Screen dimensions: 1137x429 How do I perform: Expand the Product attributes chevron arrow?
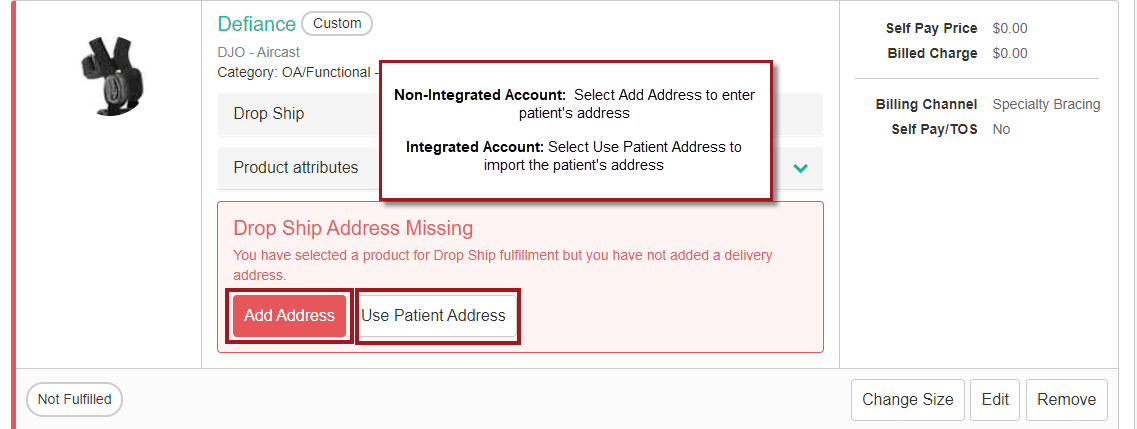pos(800,168)
